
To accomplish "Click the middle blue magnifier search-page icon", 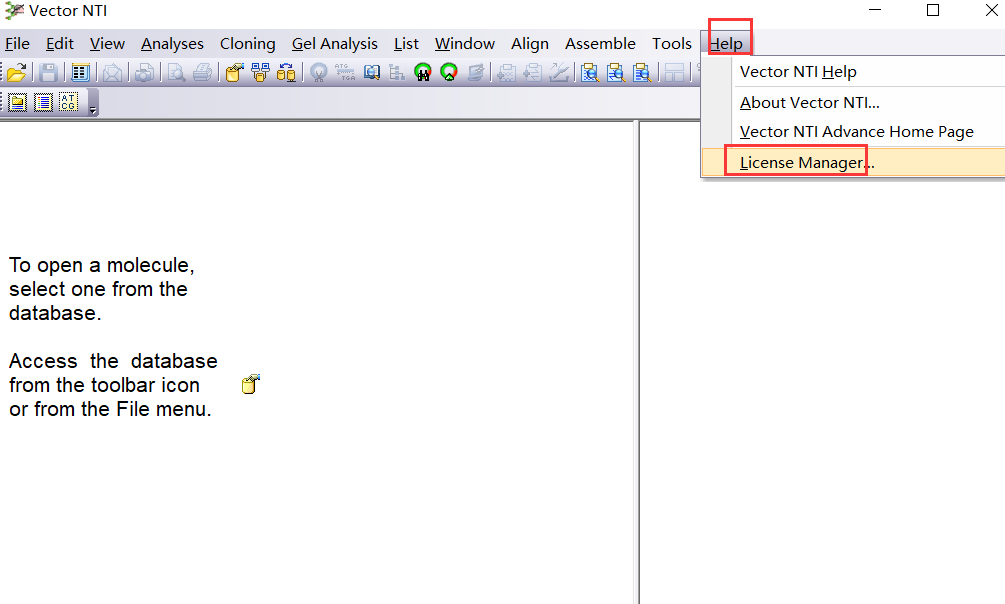I will tap(615, 72).
